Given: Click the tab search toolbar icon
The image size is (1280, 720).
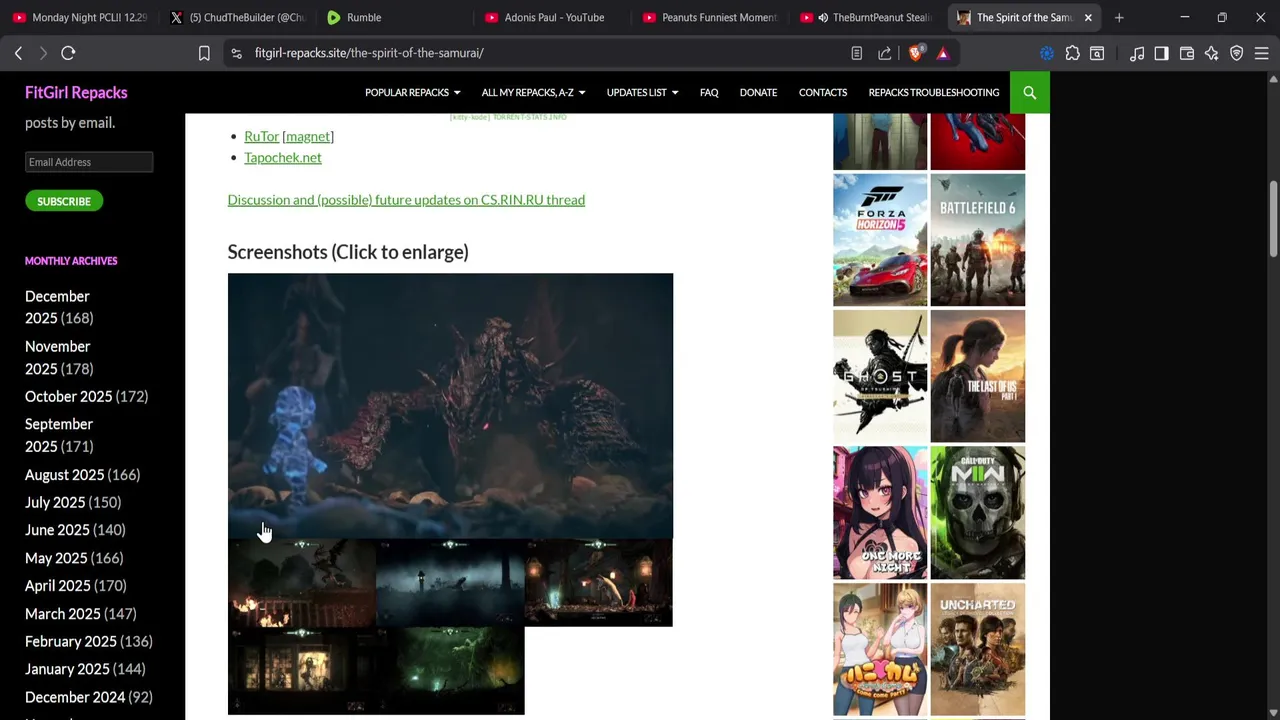Looking at the screenshot, I should pyautogui.click(x=1097, y=53).
